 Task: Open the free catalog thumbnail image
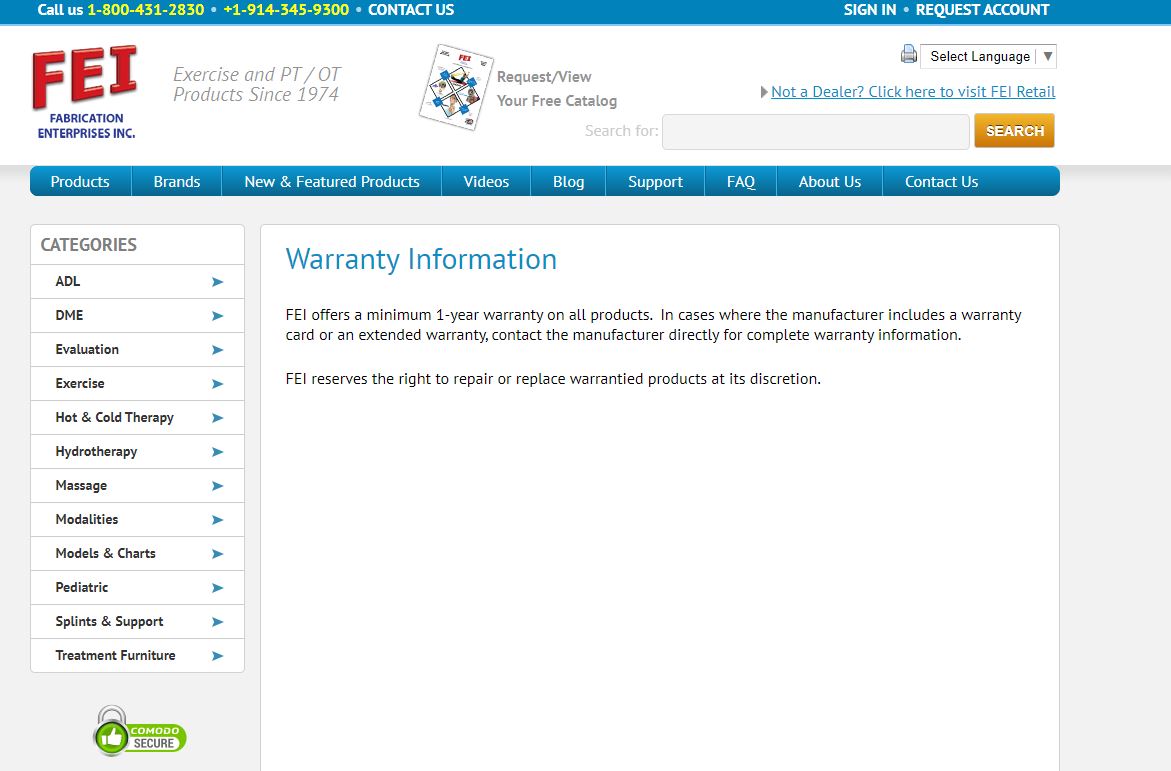click(x=456, y=88)
